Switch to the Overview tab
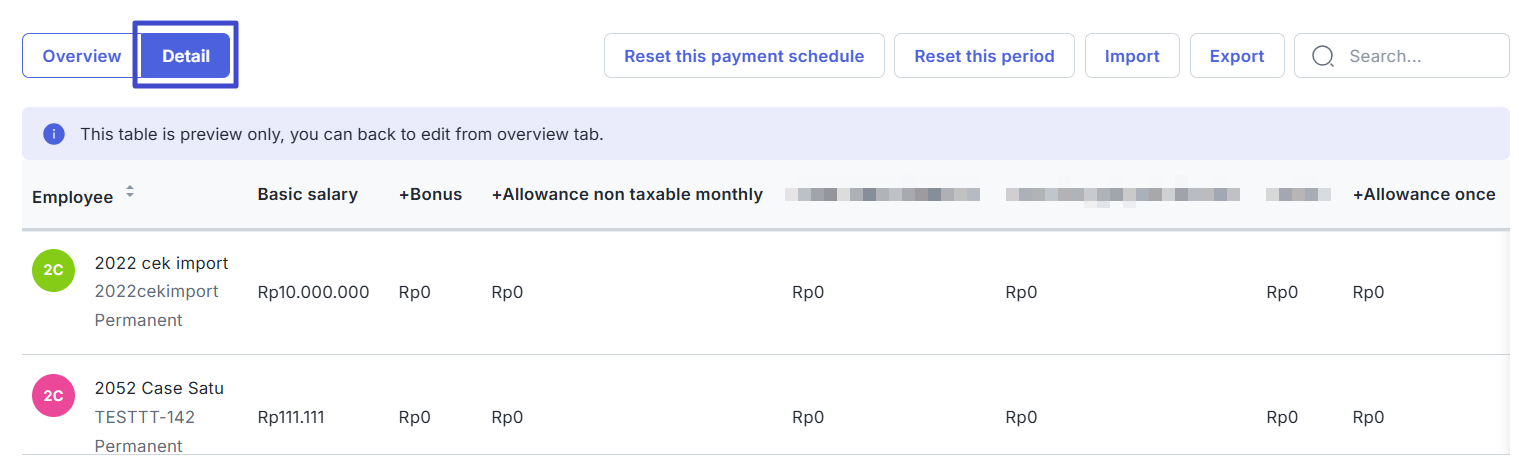Image resolution: width=1519 pixels, height=462 pixels. 82,56
